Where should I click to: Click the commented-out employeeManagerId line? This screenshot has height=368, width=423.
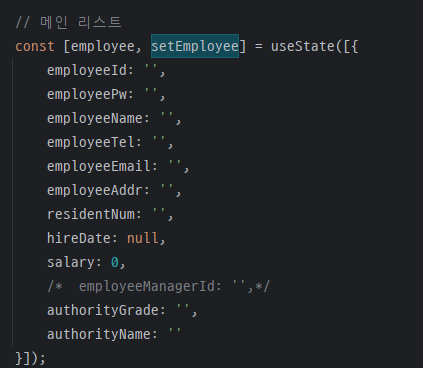pos(159,286)
